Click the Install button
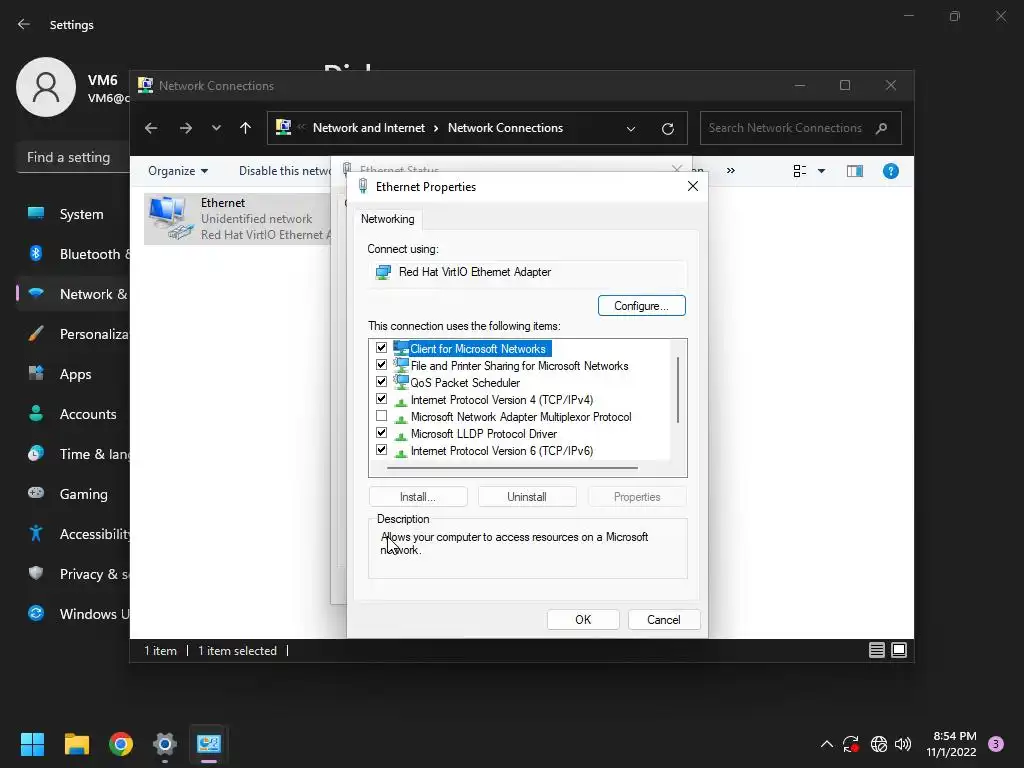The height and width of the screenshot is (768, 1024). click(x=418, y=497)
